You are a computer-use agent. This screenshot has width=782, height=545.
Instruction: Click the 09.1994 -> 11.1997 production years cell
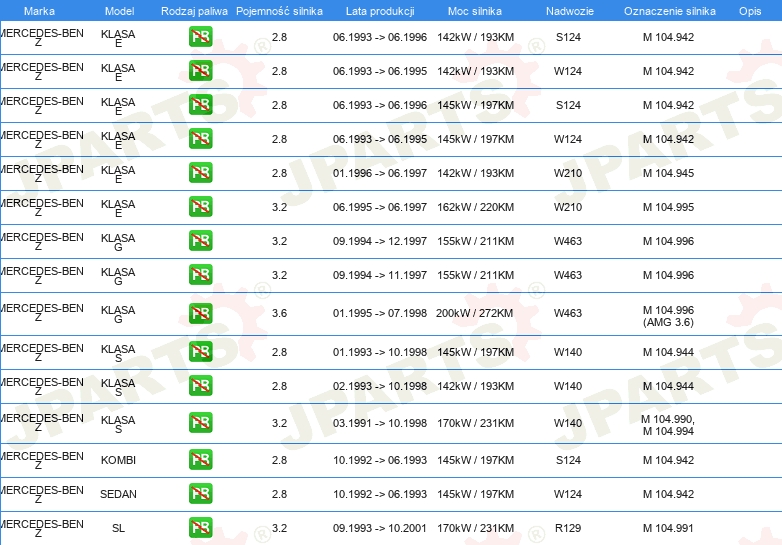(x=380, y=275)
